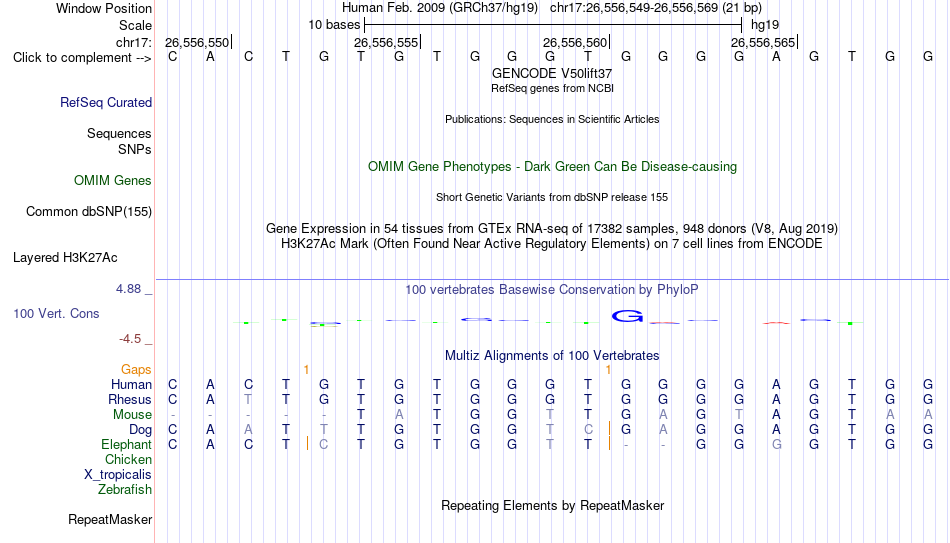The height and width of the screenshot is (543, 950).
Task: Select the 'Common dbSNP(155)' track label
Action: (x=89, y=212)
